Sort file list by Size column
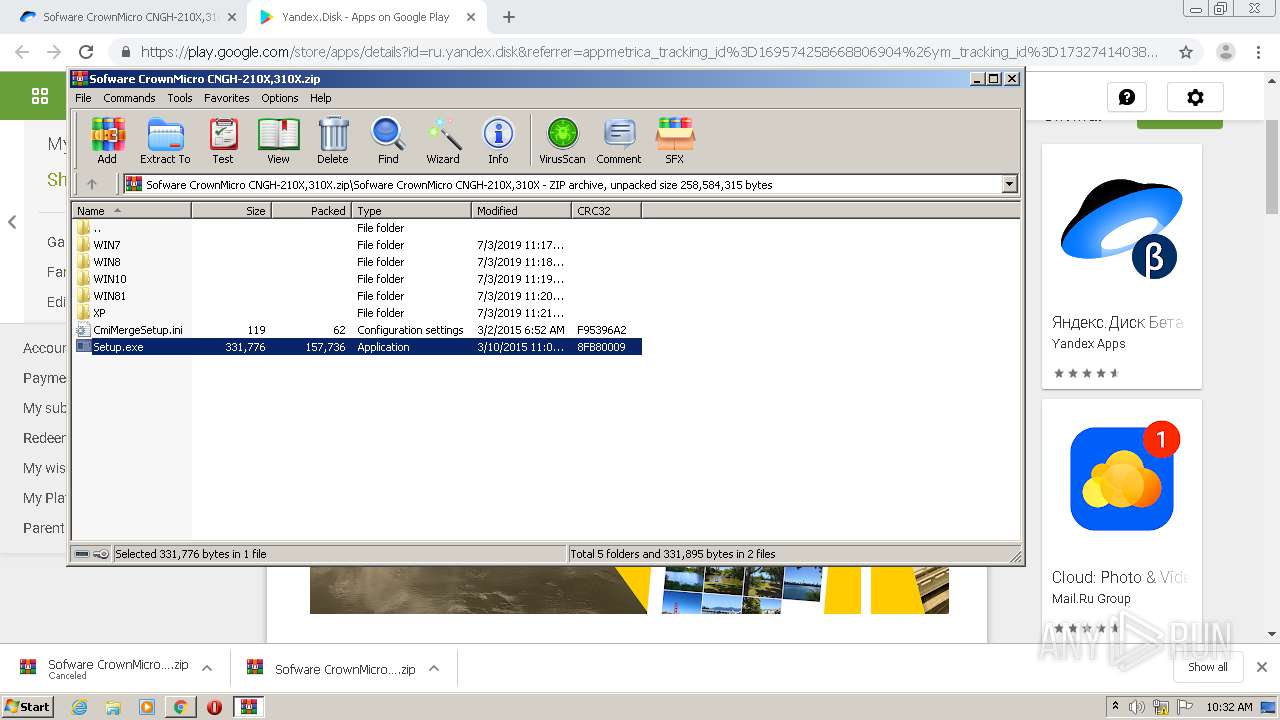Image resolution: width=1280 pixels, height=720 pixels. click(x=231, y=211)
